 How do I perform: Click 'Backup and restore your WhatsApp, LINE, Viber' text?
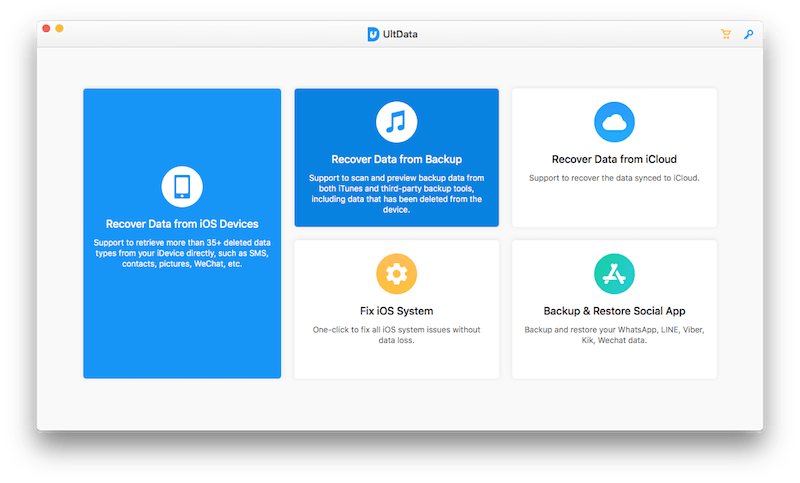point(614,335)
